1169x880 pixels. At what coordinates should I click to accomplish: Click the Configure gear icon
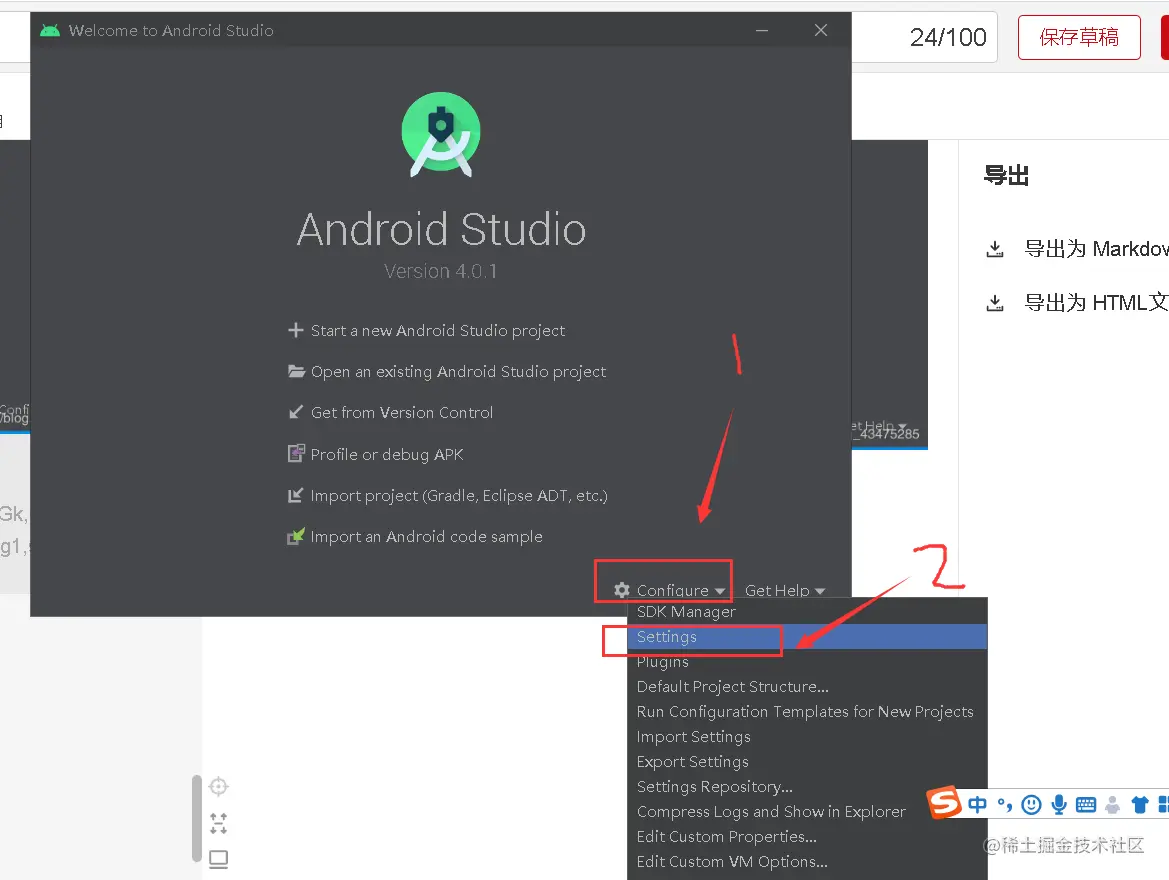622,590
